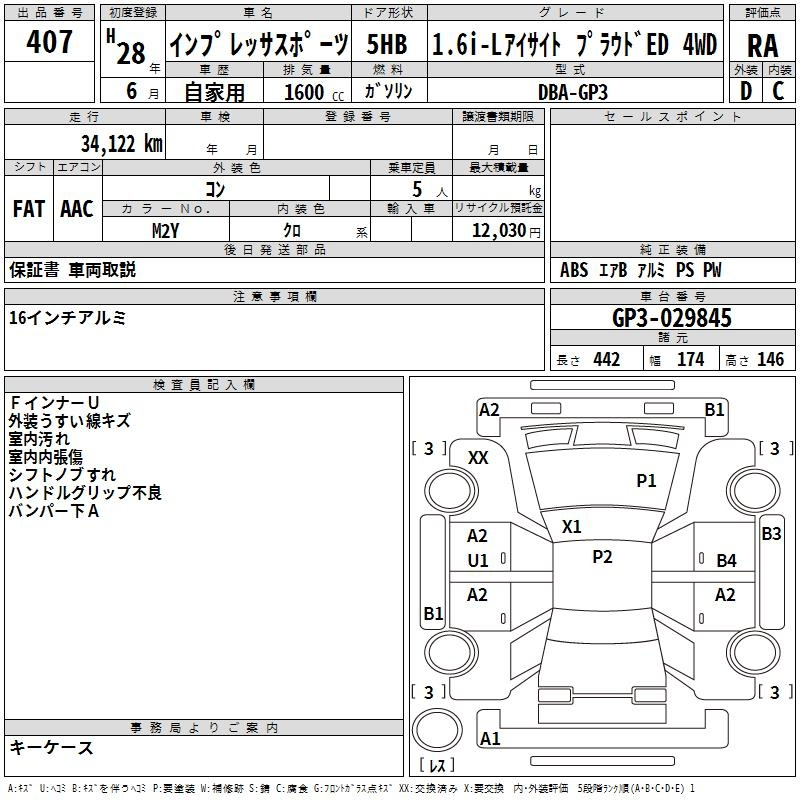
Task: Click the B3 mark on the side sill
Action: click(771, 534)
